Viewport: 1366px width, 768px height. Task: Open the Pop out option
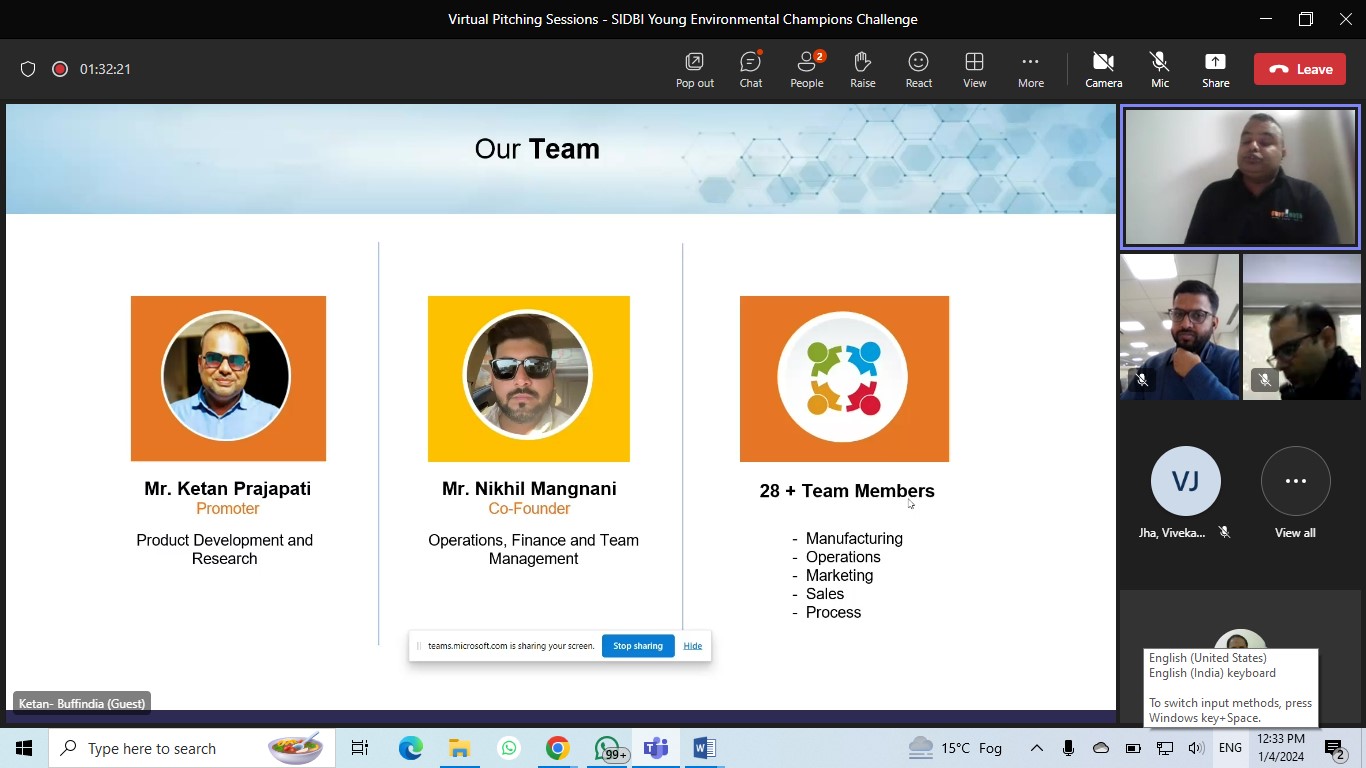click(x=694, y=70)
